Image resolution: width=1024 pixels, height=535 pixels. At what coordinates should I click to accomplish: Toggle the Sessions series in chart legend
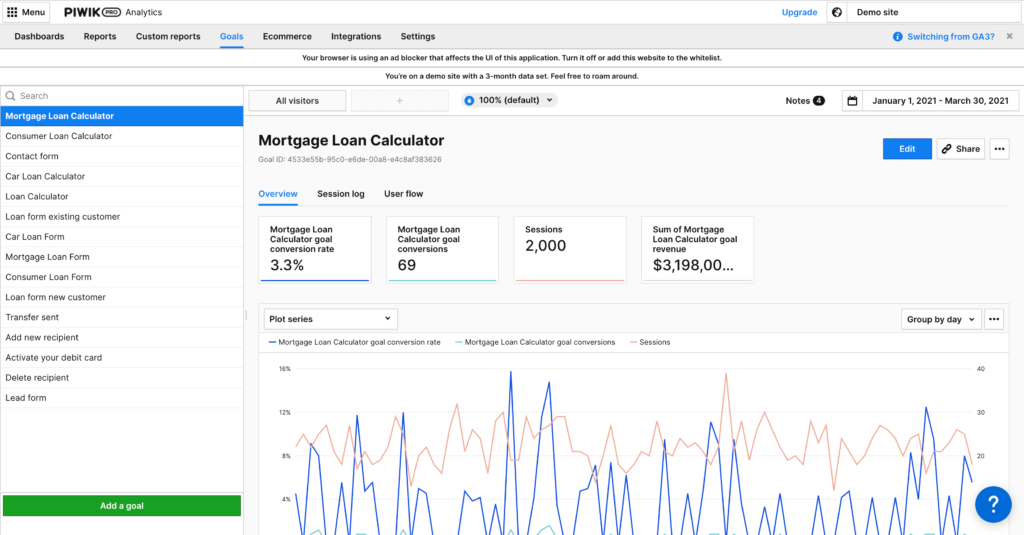pos(650,342)
